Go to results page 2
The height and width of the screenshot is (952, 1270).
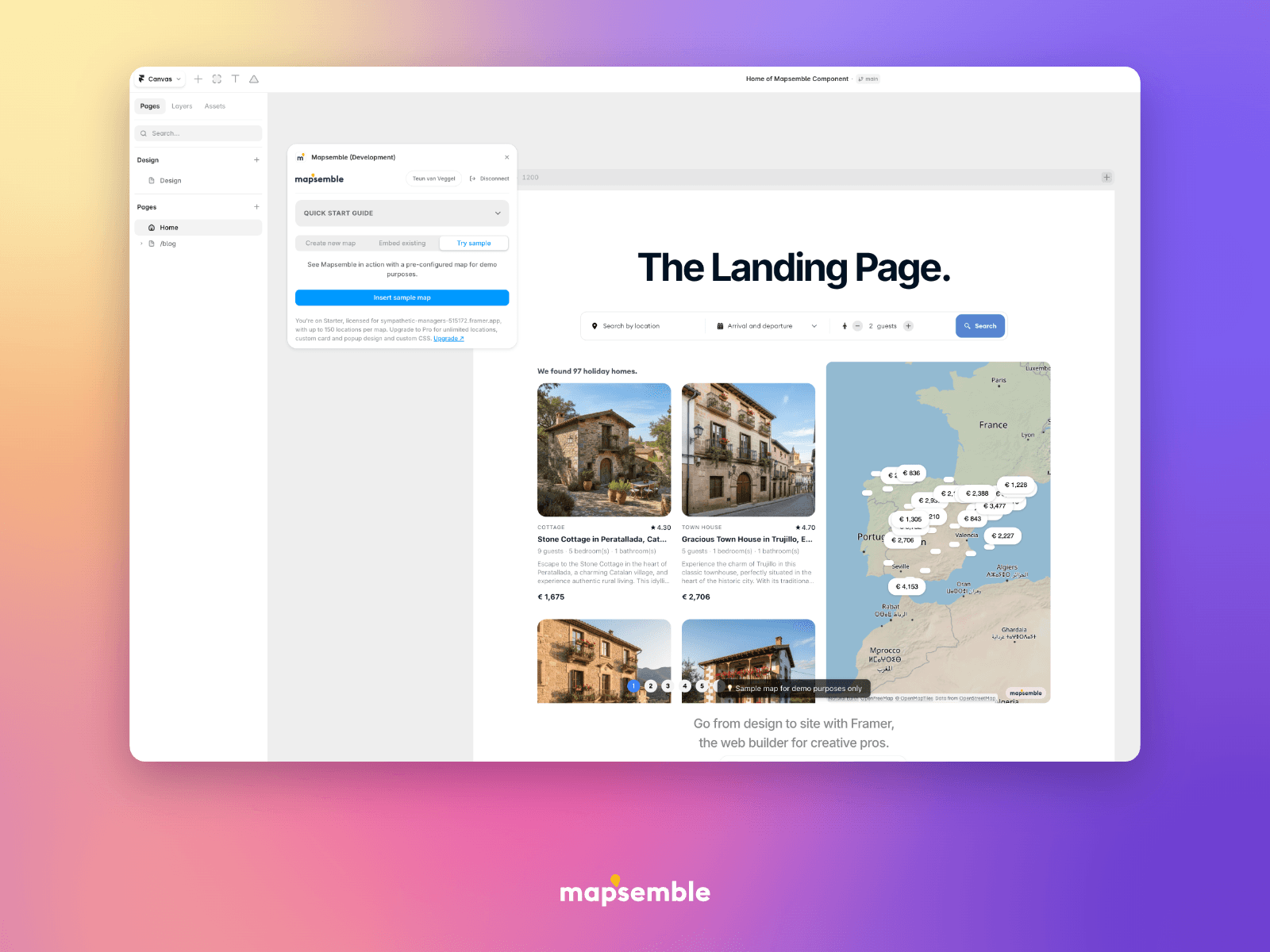click(651, 686)
